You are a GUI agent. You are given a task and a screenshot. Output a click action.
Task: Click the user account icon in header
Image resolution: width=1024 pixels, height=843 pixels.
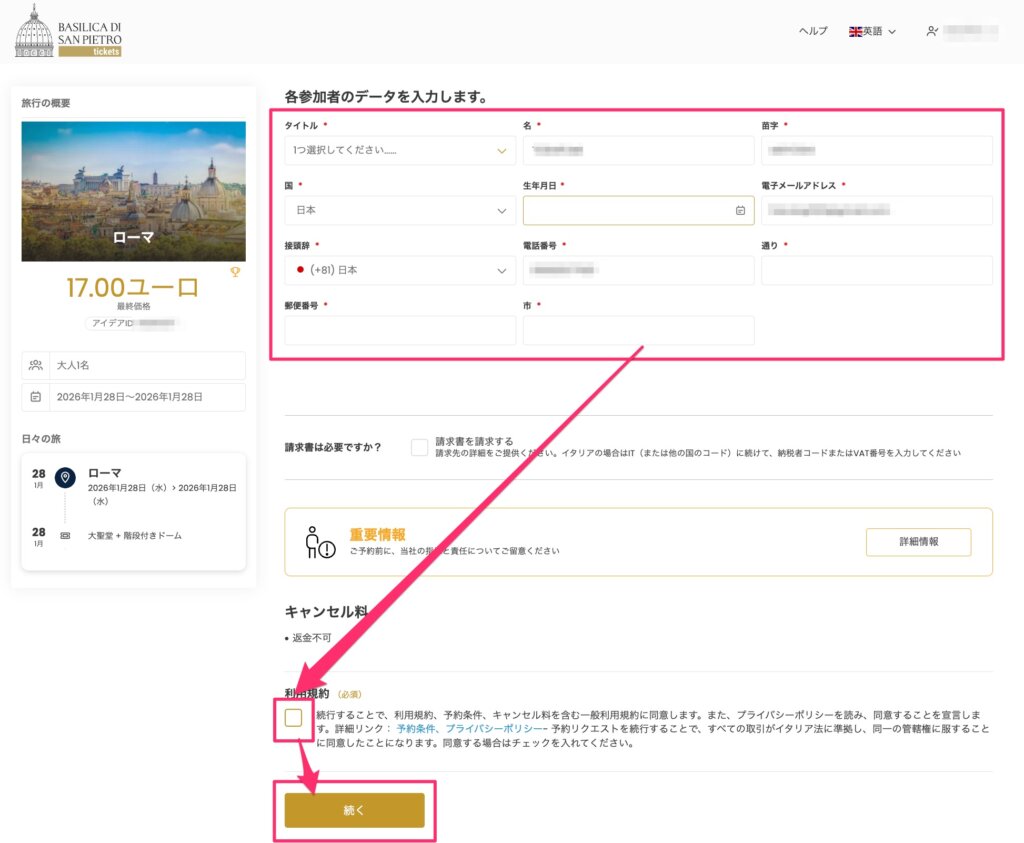932,31
